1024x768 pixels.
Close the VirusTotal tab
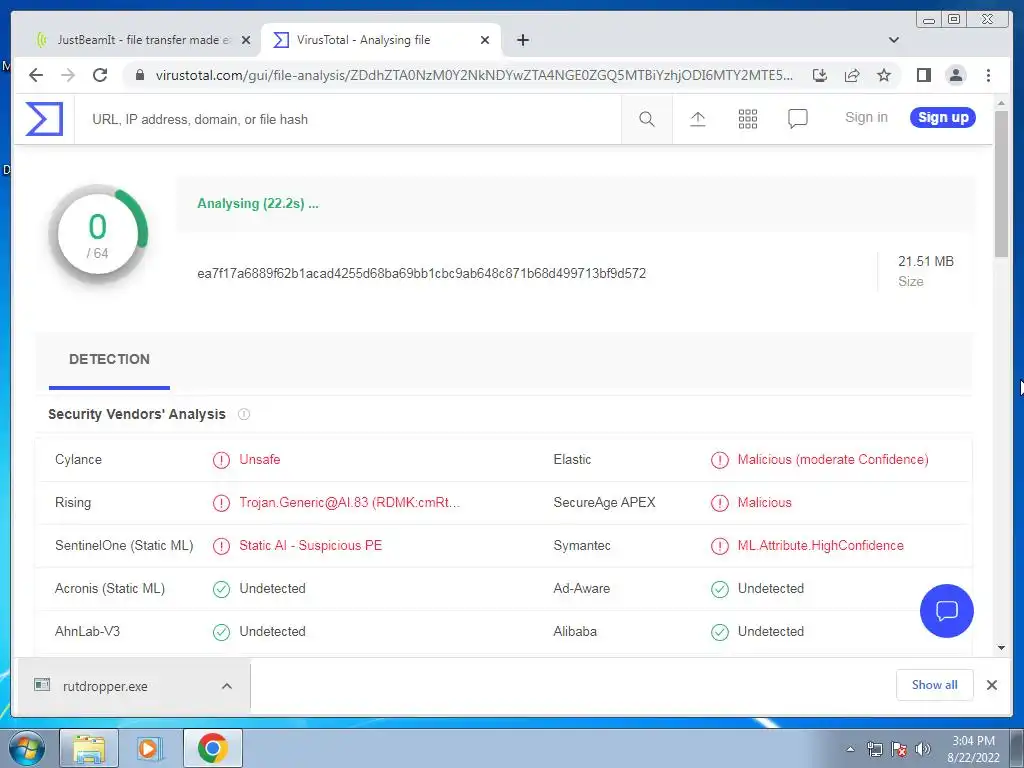pyautogui.click(x=485, y=40)
